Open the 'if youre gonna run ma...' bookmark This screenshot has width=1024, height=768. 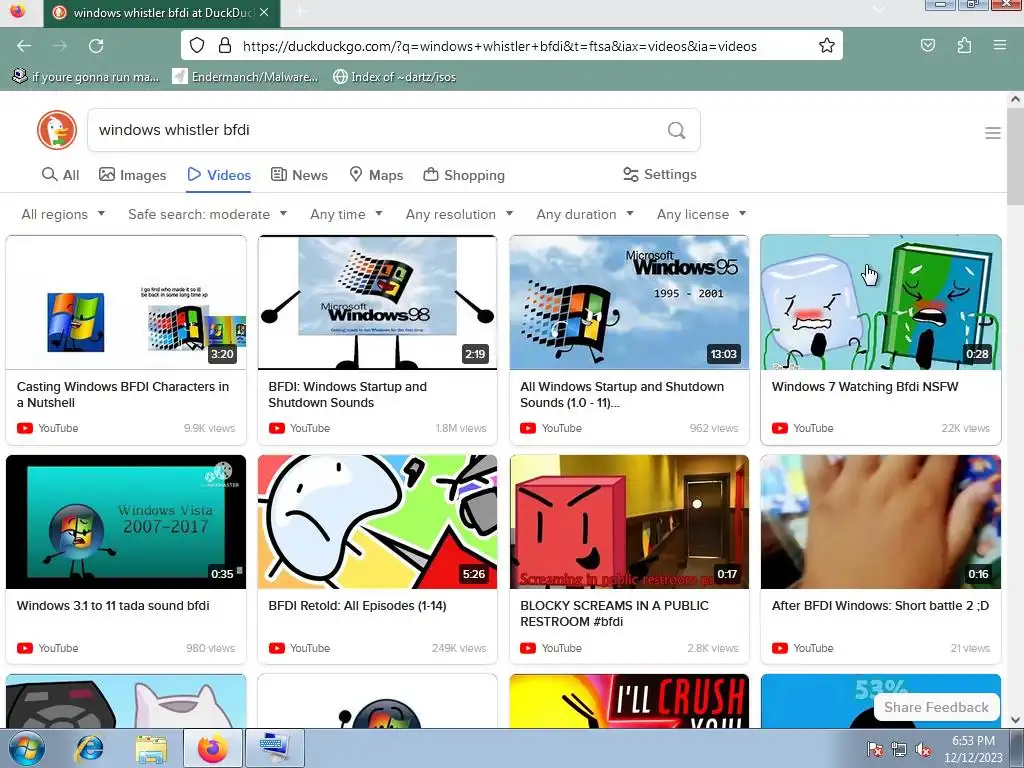tap(86, 77)
